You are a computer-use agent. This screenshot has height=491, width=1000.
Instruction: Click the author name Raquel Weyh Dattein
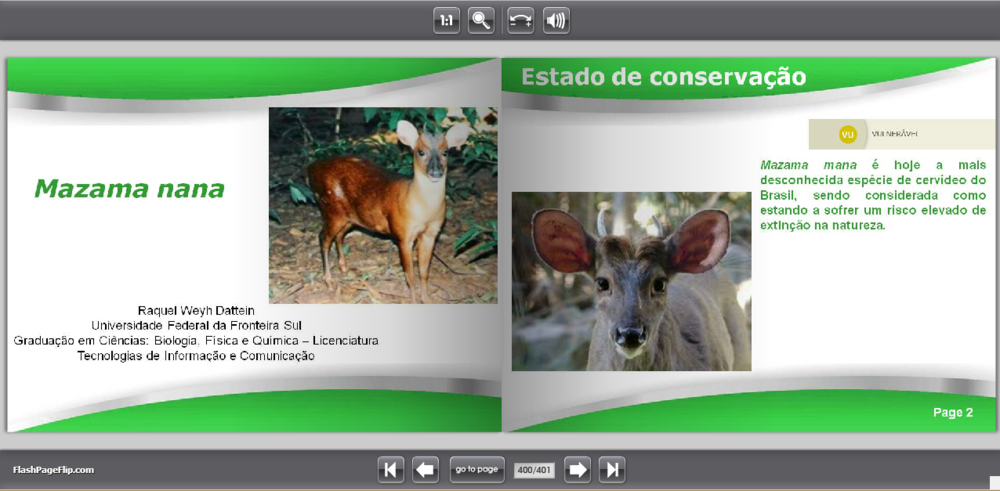click(x=196, y=310)
